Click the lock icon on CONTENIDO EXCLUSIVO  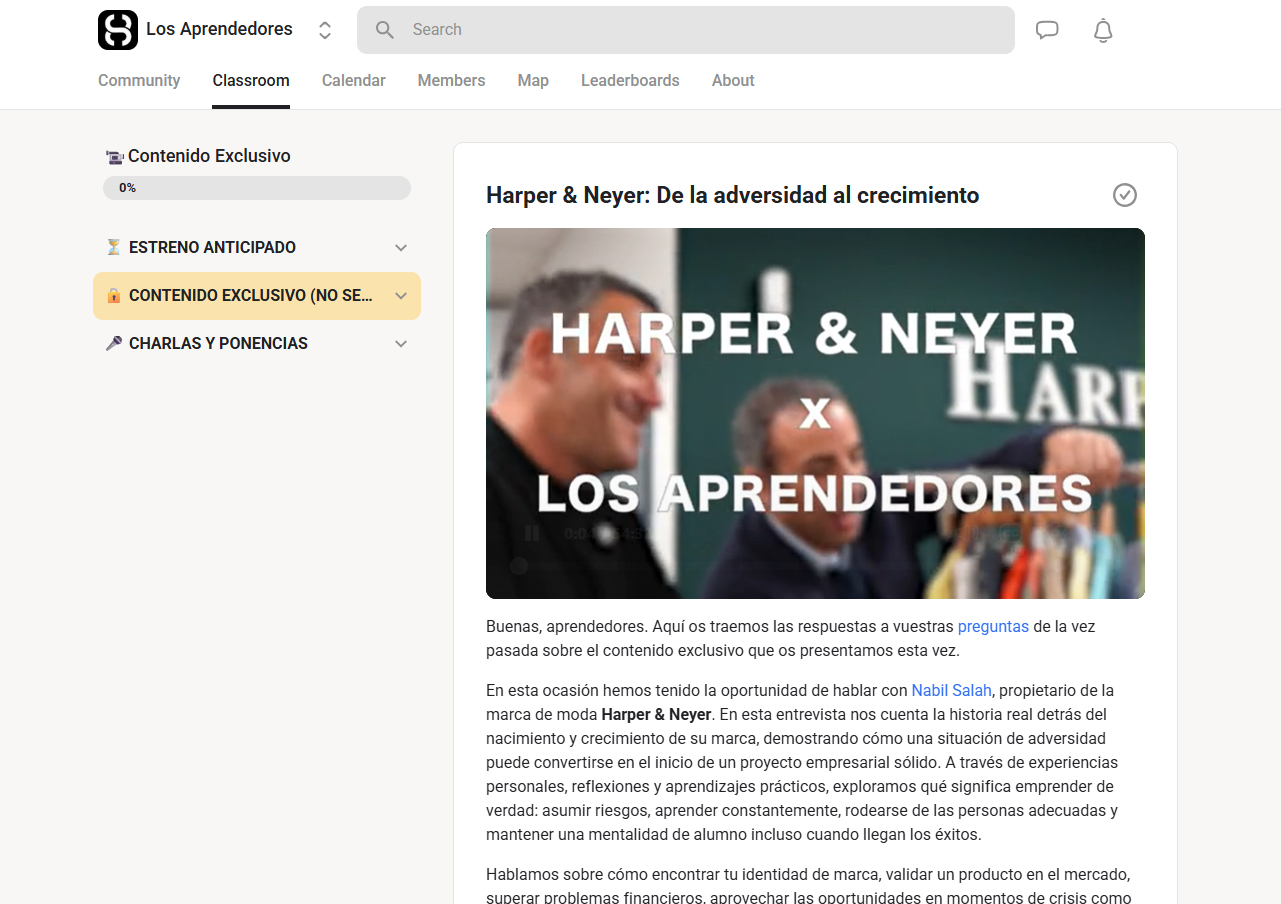click(113, 295)
